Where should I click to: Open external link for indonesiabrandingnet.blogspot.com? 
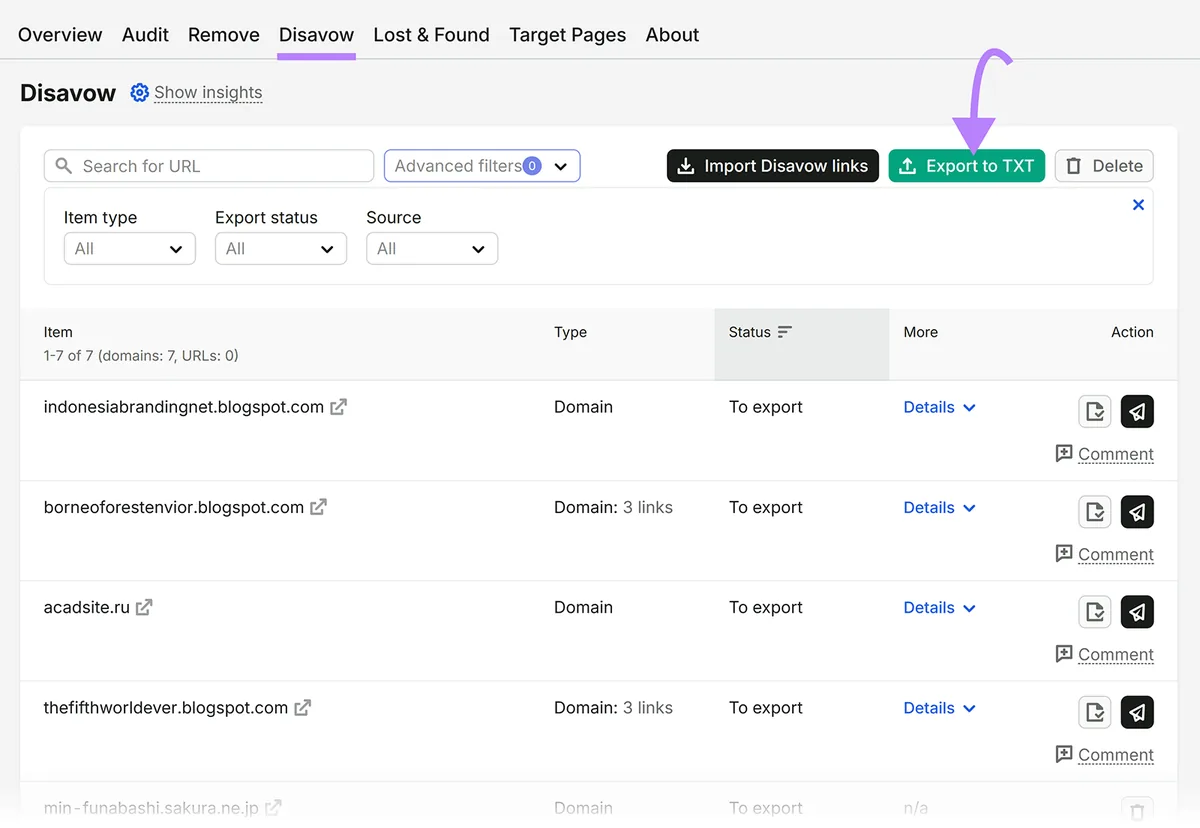pyautogui.click(x=339, y=407)
